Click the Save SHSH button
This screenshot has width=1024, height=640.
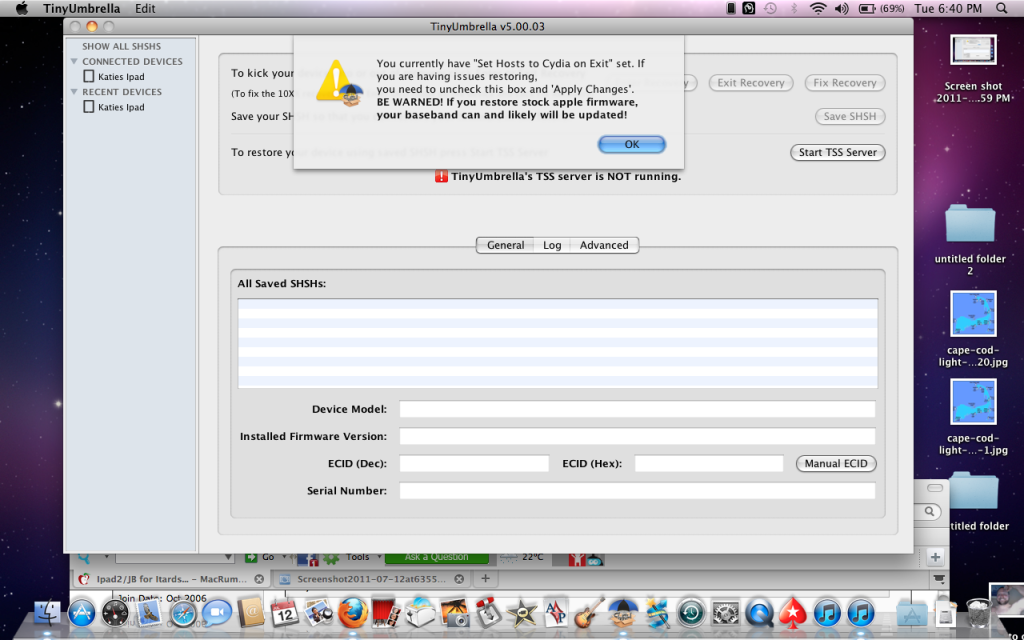coord(850,117)
